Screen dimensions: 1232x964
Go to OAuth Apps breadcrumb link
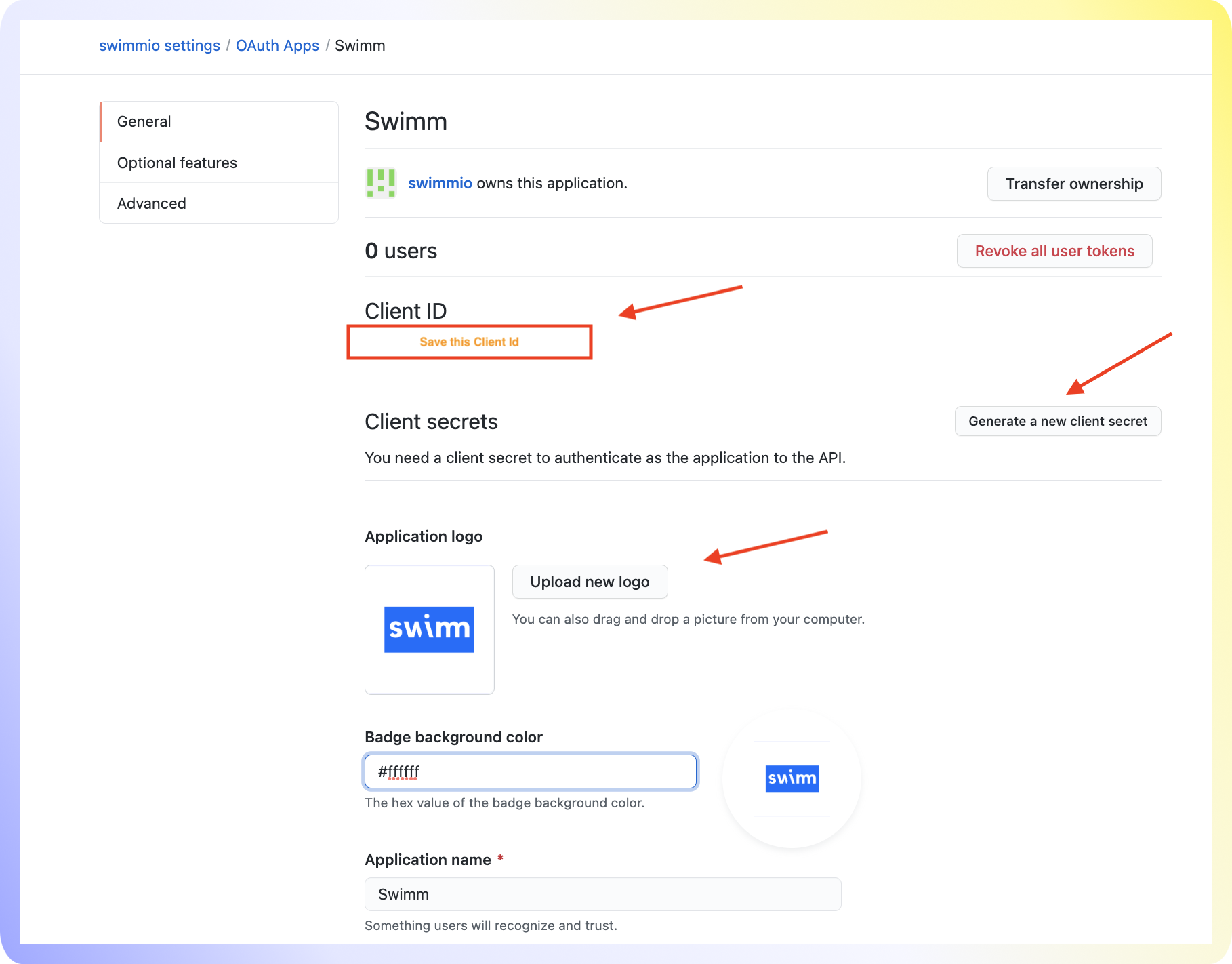[277, 45]
